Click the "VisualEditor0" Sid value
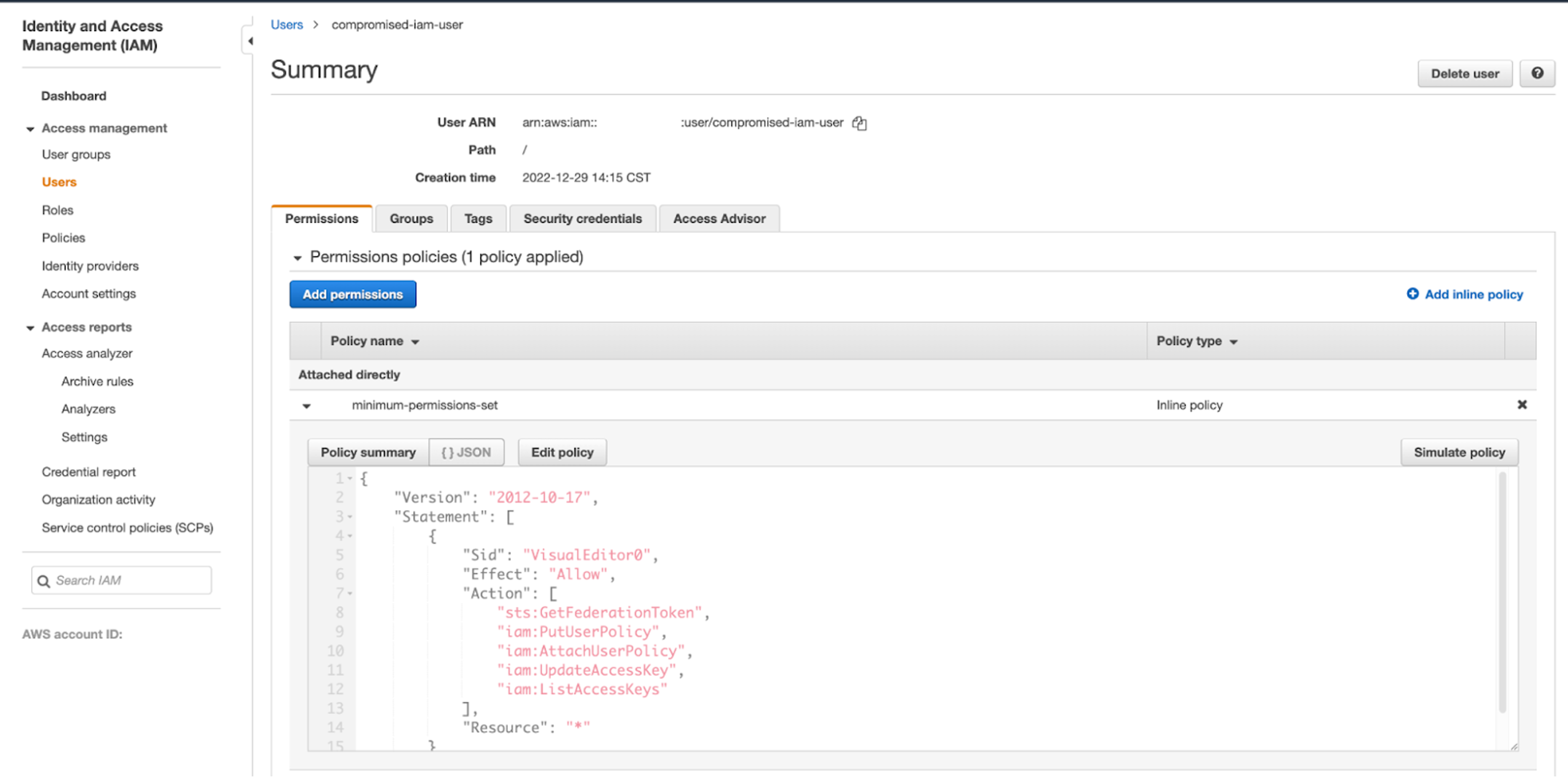This screenshot has width=1568, height=777. [x=587, y=555]
